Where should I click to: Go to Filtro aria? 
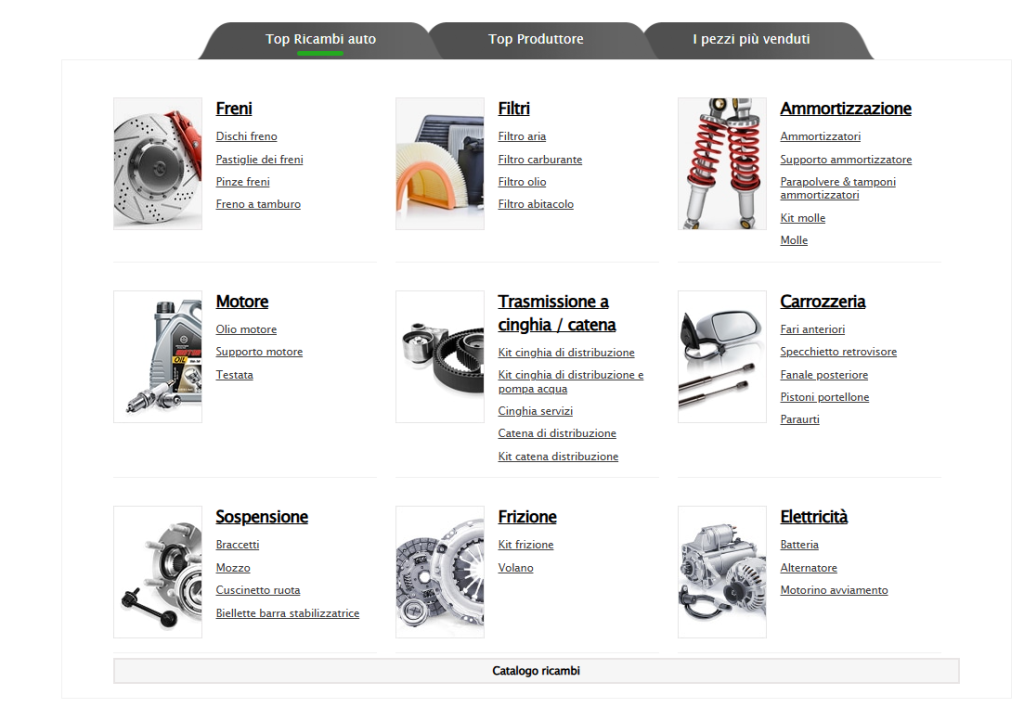click(x=522, y=137)
